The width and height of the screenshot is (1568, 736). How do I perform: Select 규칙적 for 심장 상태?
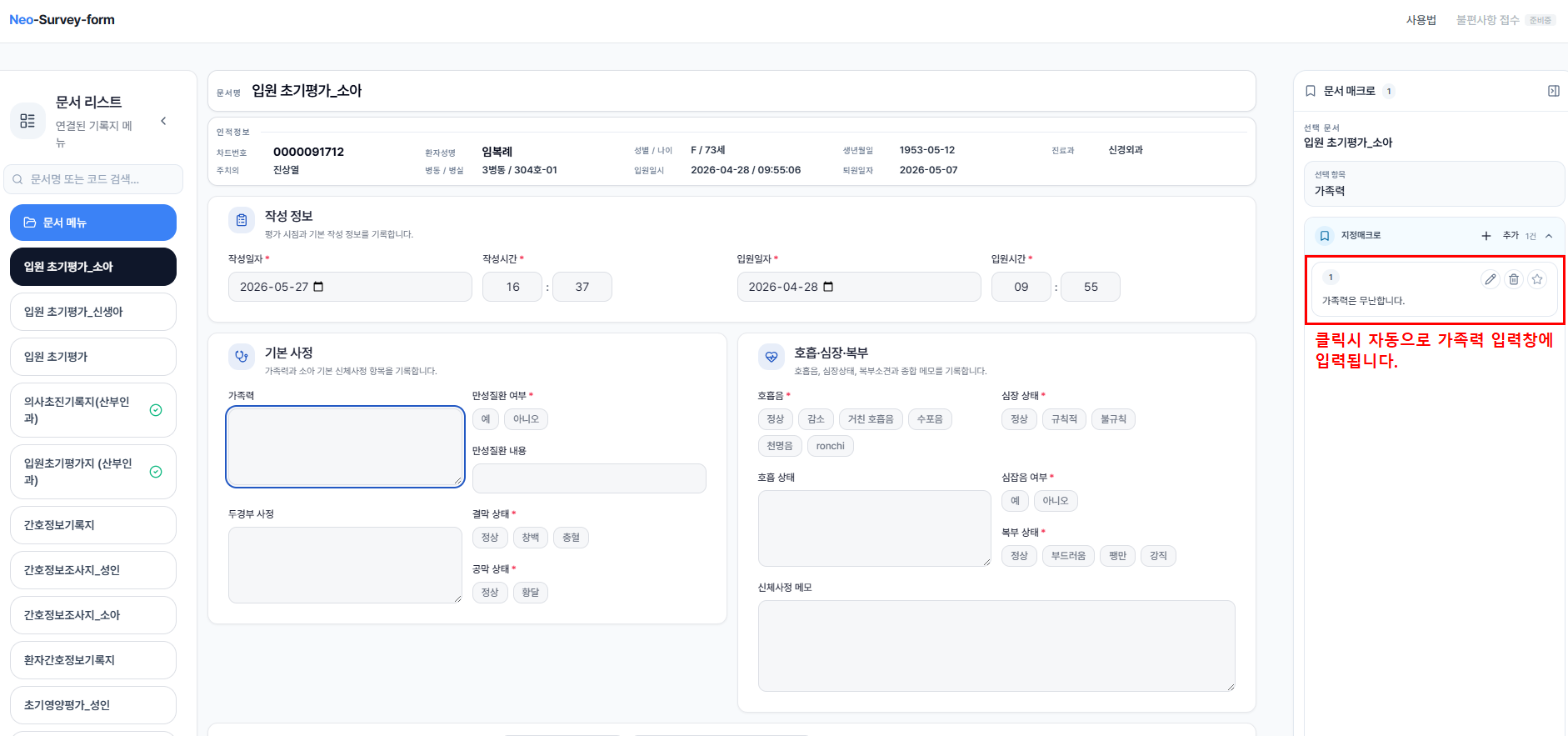pyautogui.click(x=1065, y=419)
